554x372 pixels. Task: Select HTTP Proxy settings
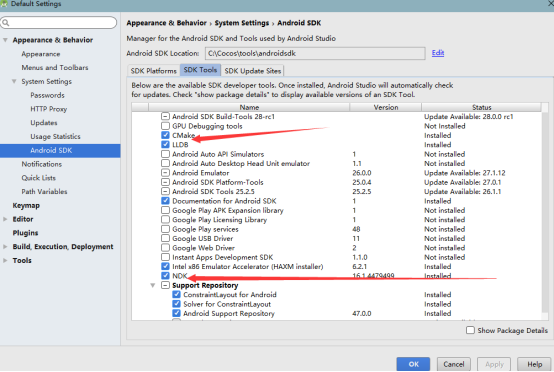(x=48, y=109)
